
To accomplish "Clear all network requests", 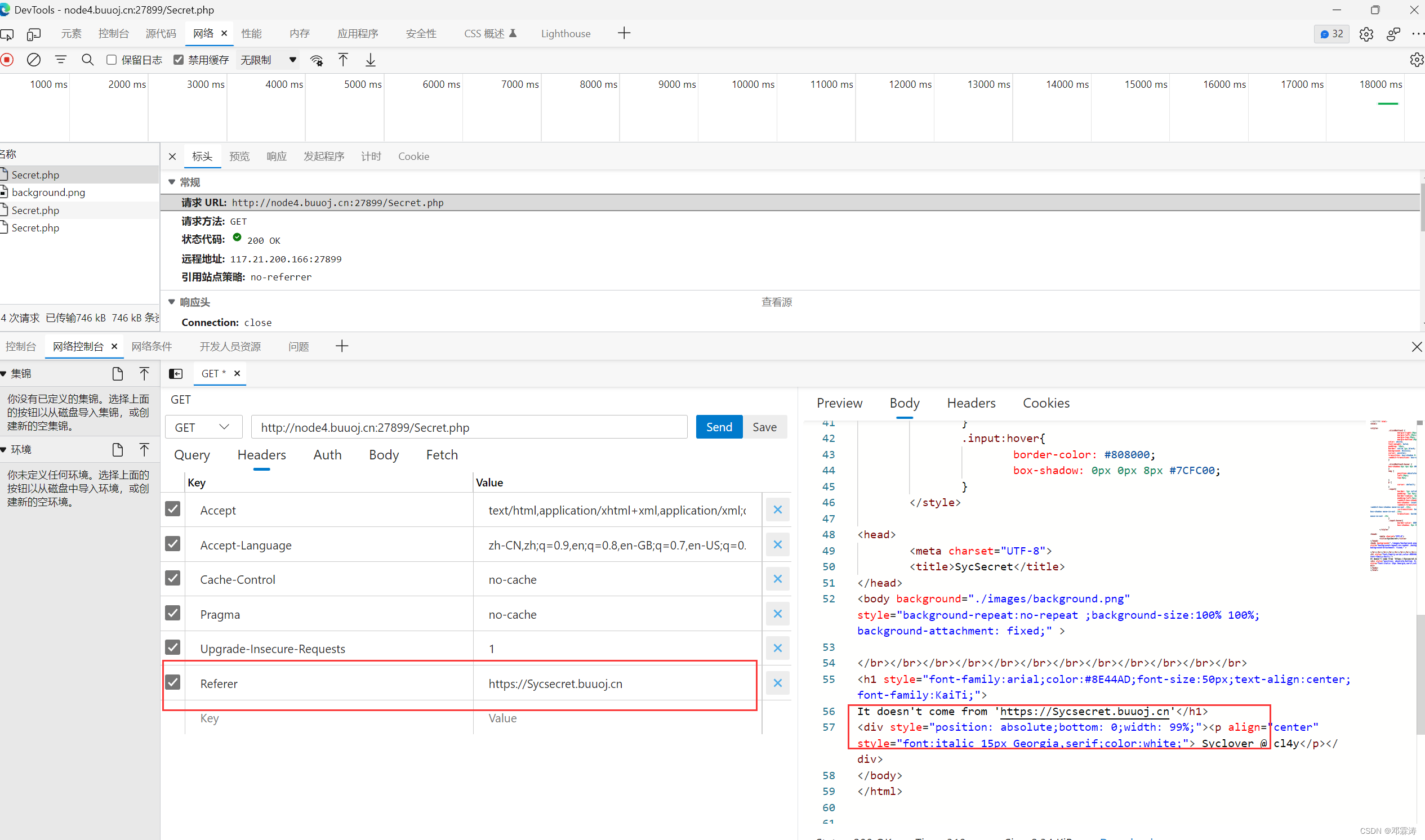I will point(33,60).
